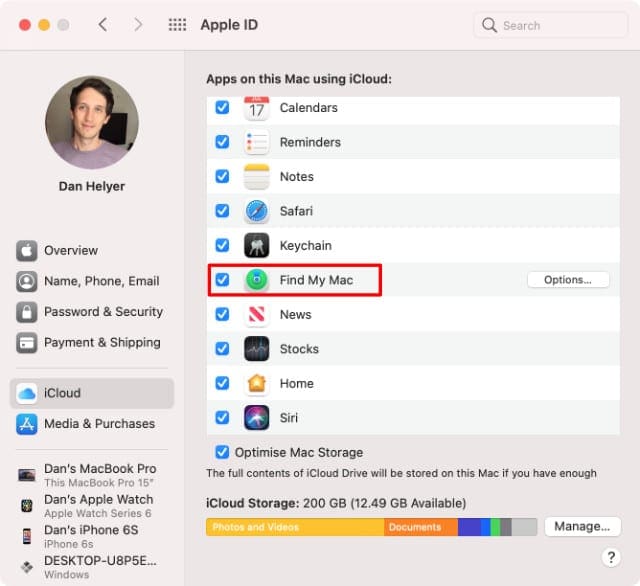Click the Find My Mac radar icon
This screenshot has height=586, width=640.
point(256,280)
